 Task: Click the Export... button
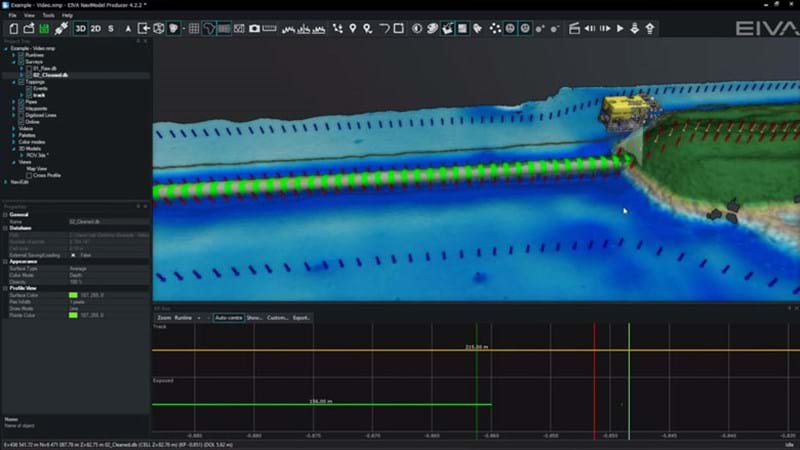pyautogui.click(x=301, y=318)
